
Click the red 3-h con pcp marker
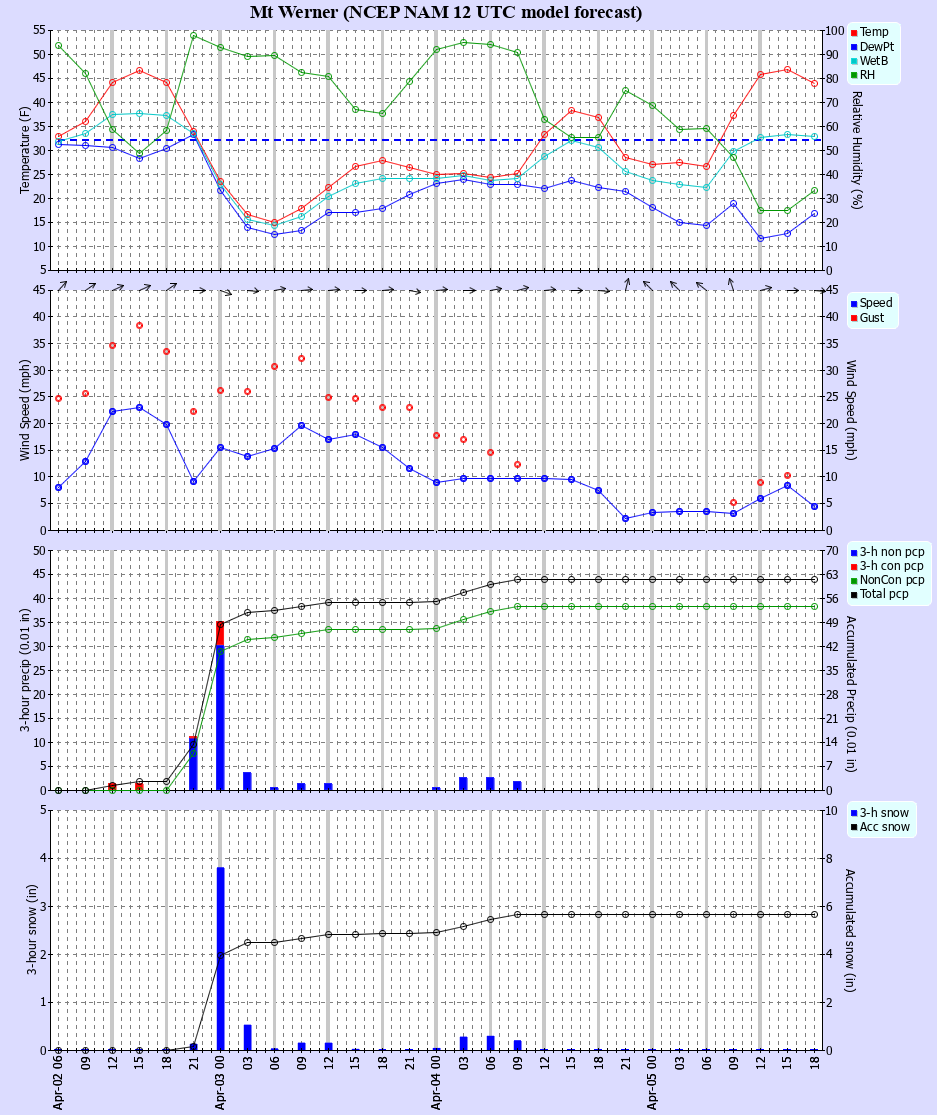(855, 566)
